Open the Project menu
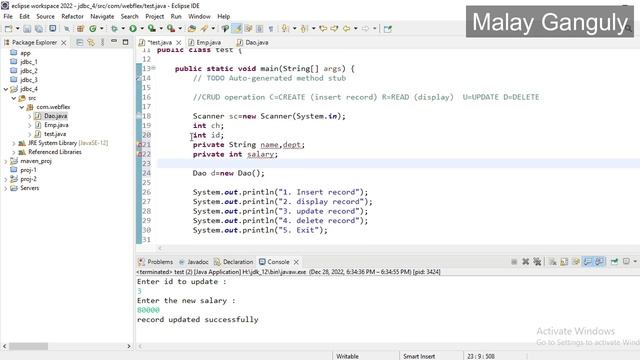The width and height of the screenshot is (640, 360). [x=154, y=16]
